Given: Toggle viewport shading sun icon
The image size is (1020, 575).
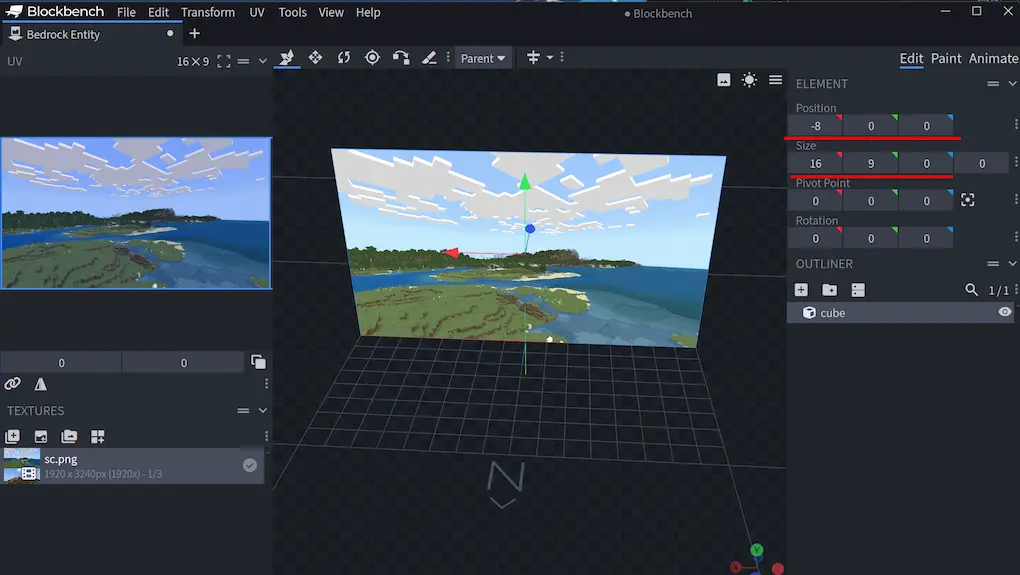Looking at the screenshot, I should tap(749, 80).
